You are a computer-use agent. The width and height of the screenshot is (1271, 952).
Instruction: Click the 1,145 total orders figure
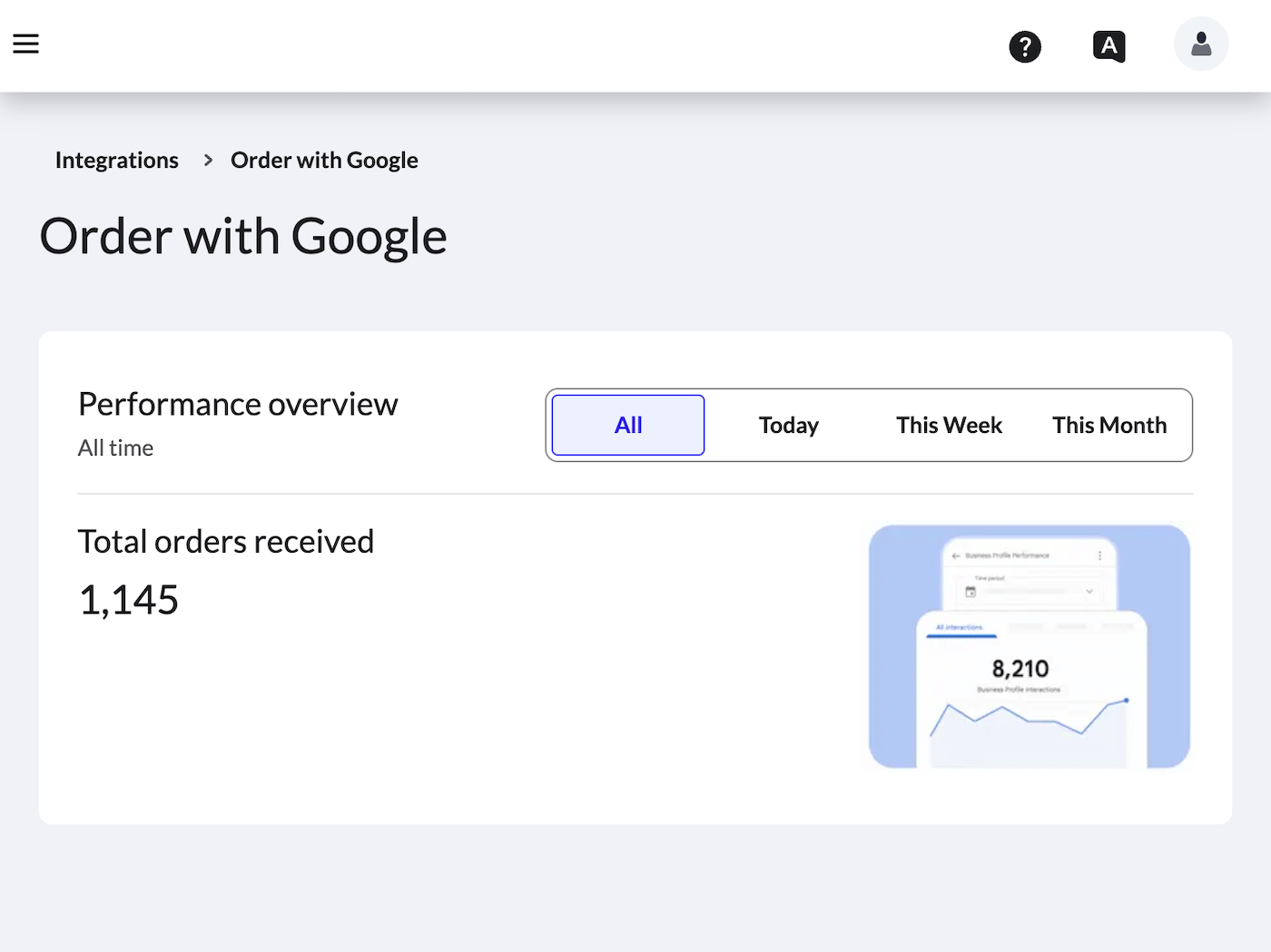[128, 599]
